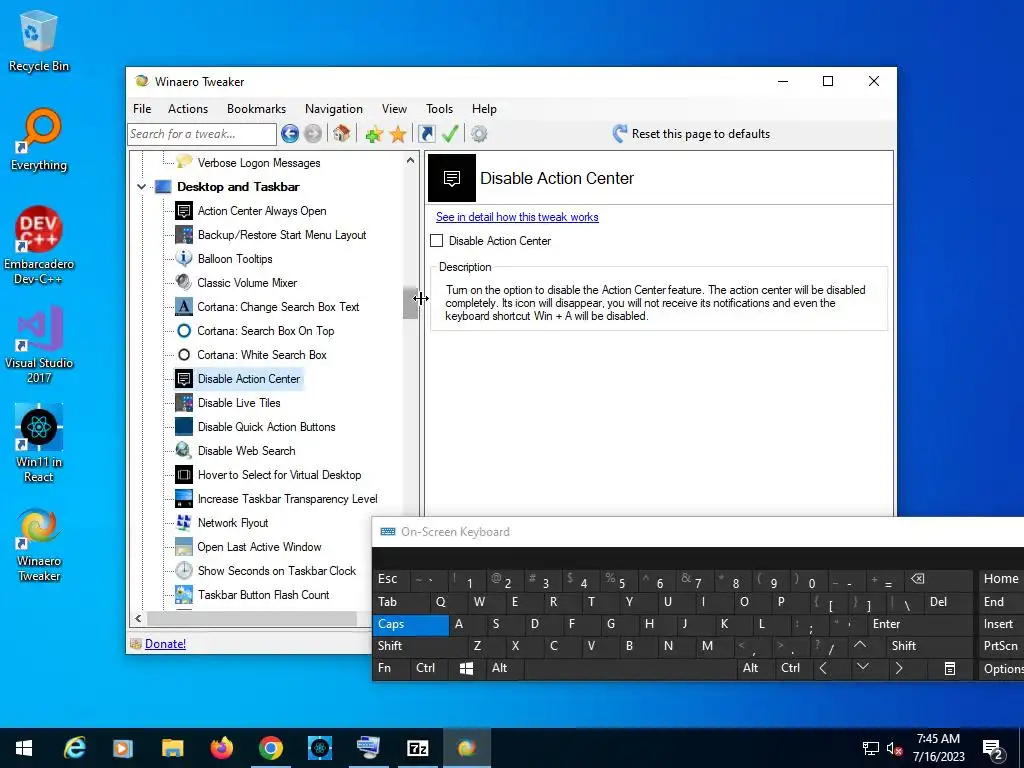Select Disable Live Tiles tweak
The image size is (1024, 768).
239,403
